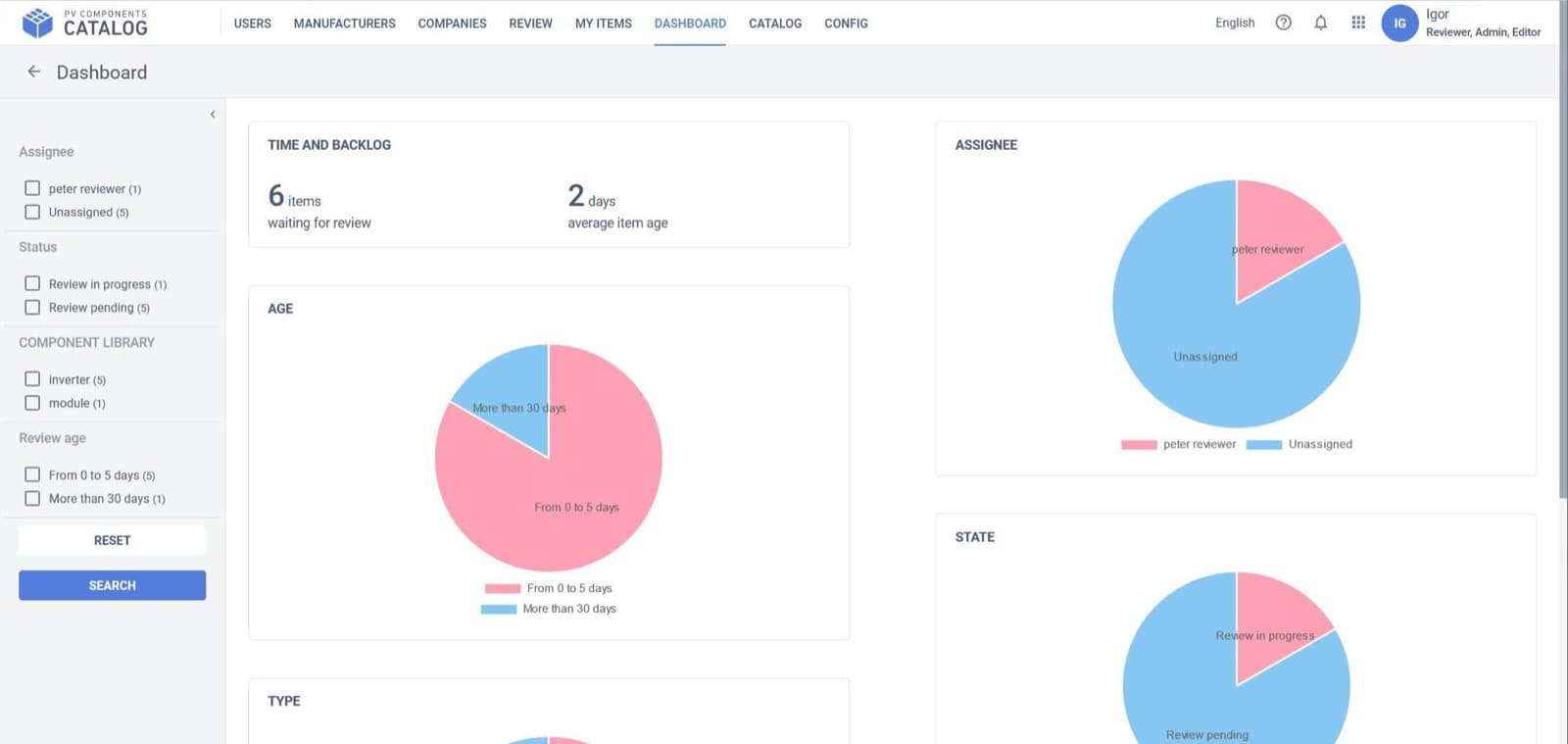This screenshot has width=1568, height=744.
Task: Click the Reset filters button
Action: pyautogui.click(x=112, y=540)
